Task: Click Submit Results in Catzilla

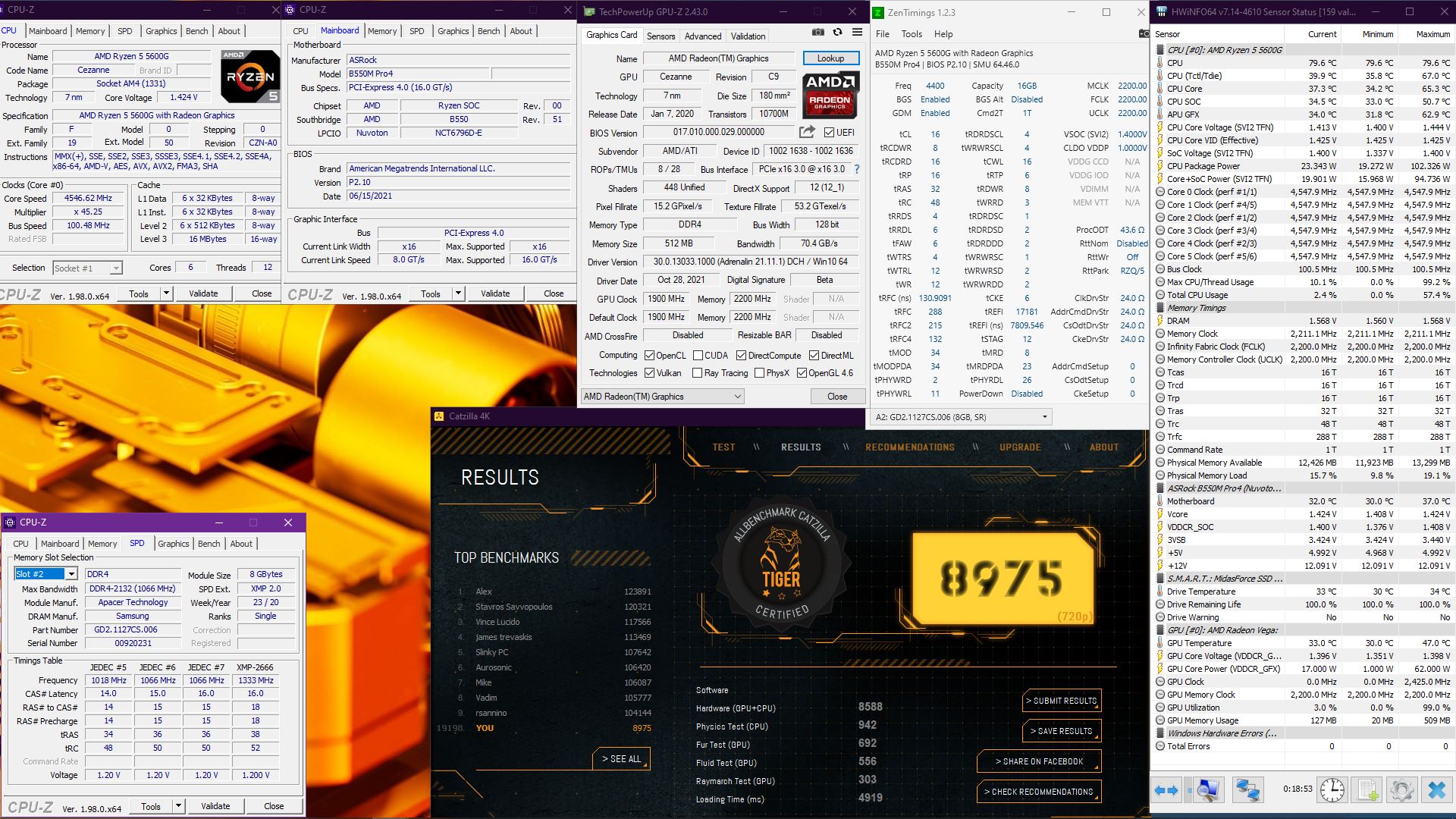Action: 1062,701
